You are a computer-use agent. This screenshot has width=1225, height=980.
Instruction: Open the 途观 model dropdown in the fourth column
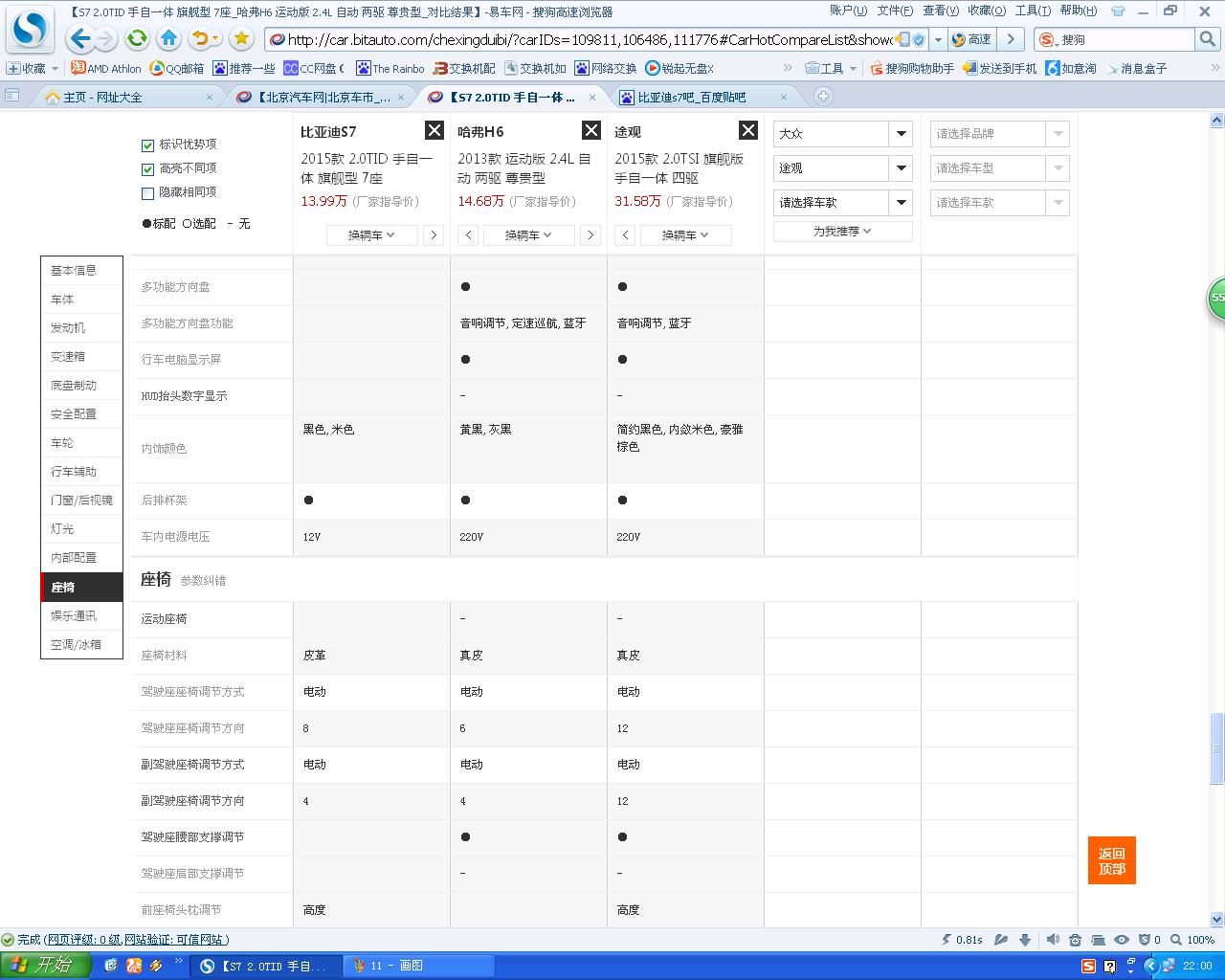(843, 168)
